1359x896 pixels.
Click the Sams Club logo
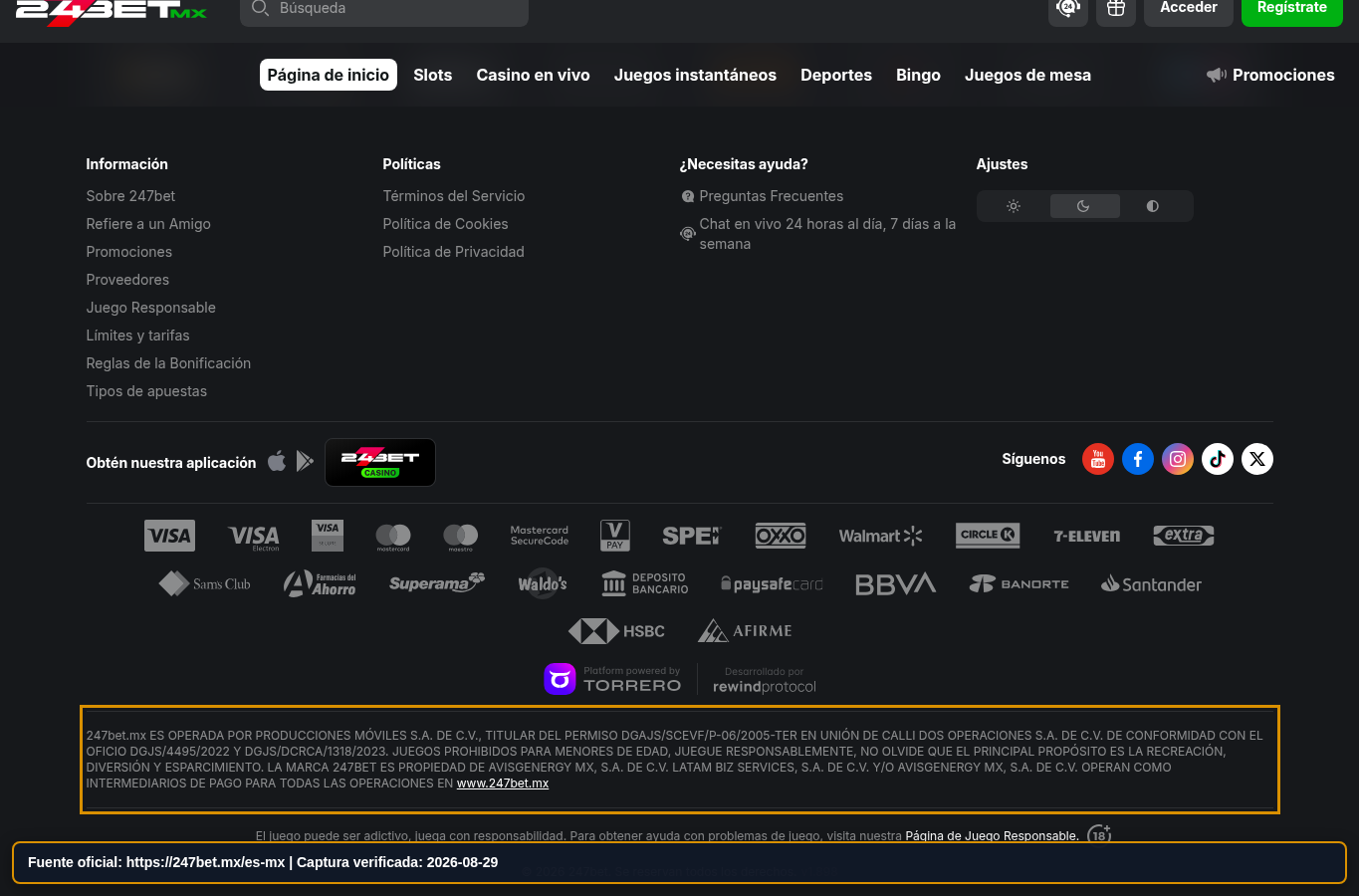tap(205, 583)
